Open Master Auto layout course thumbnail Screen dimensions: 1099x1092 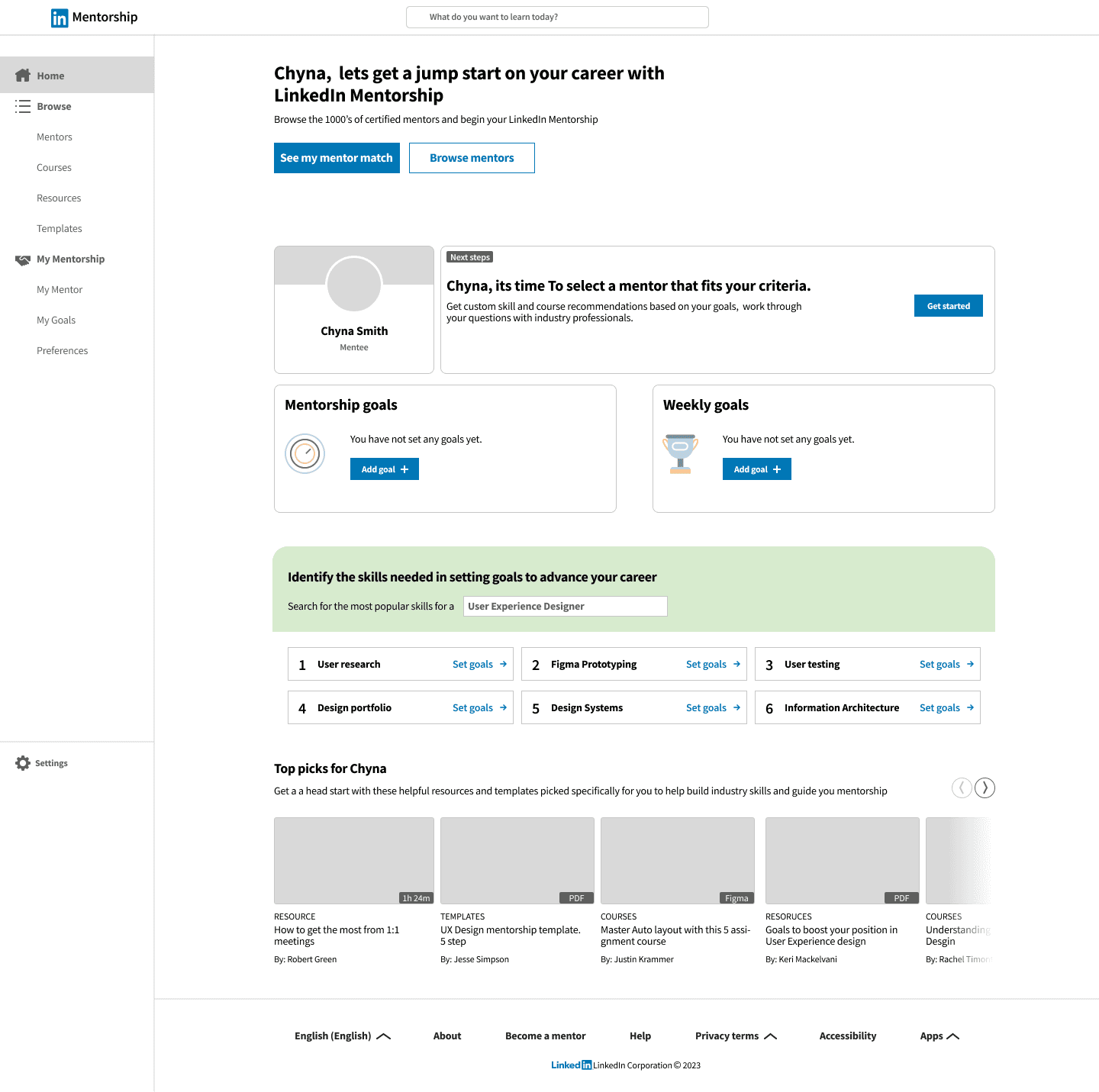pyautogui.click(x=678, y=861)
